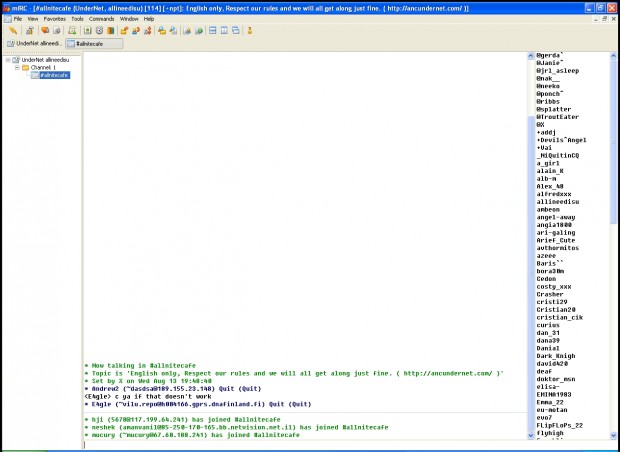Select nick +Devils^Angel in the nick list
Viewport: 620px width, 452px height.
coord(561,140)
